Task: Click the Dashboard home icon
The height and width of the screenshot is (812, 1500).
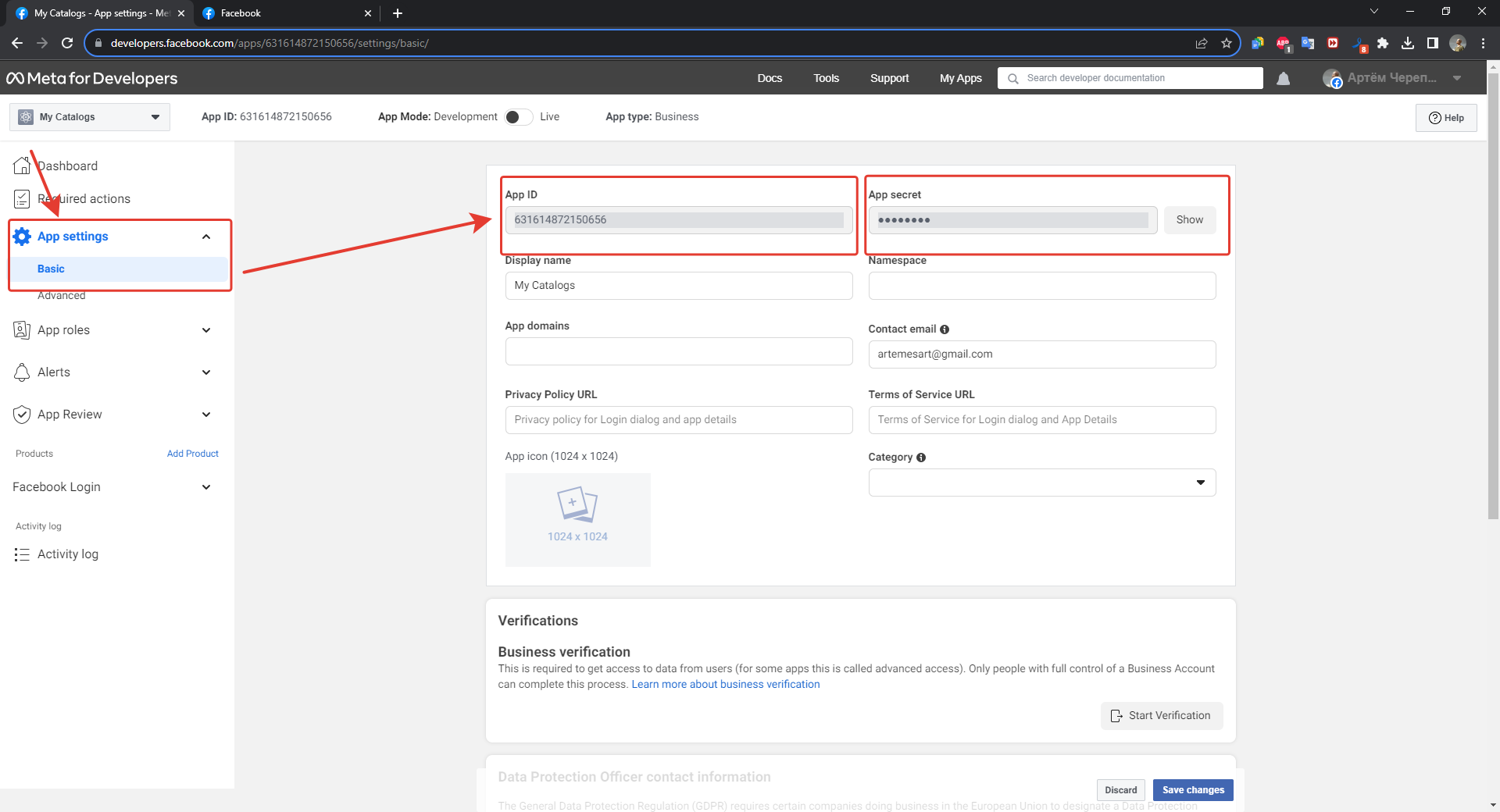Action: pos(22,166)
